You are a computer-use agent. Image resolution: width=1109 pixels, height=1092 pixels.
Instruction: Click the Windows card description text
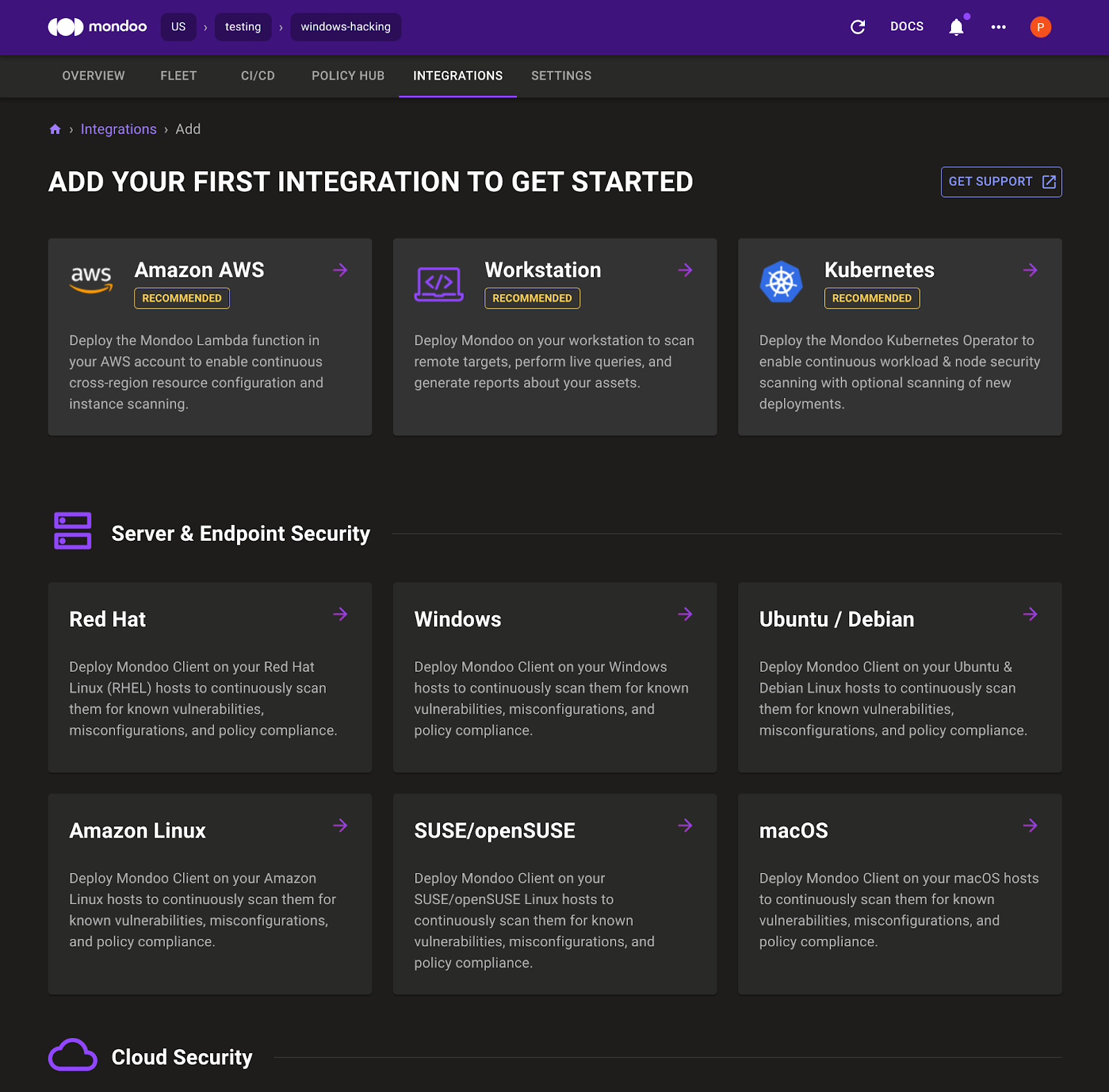point(552,698)
